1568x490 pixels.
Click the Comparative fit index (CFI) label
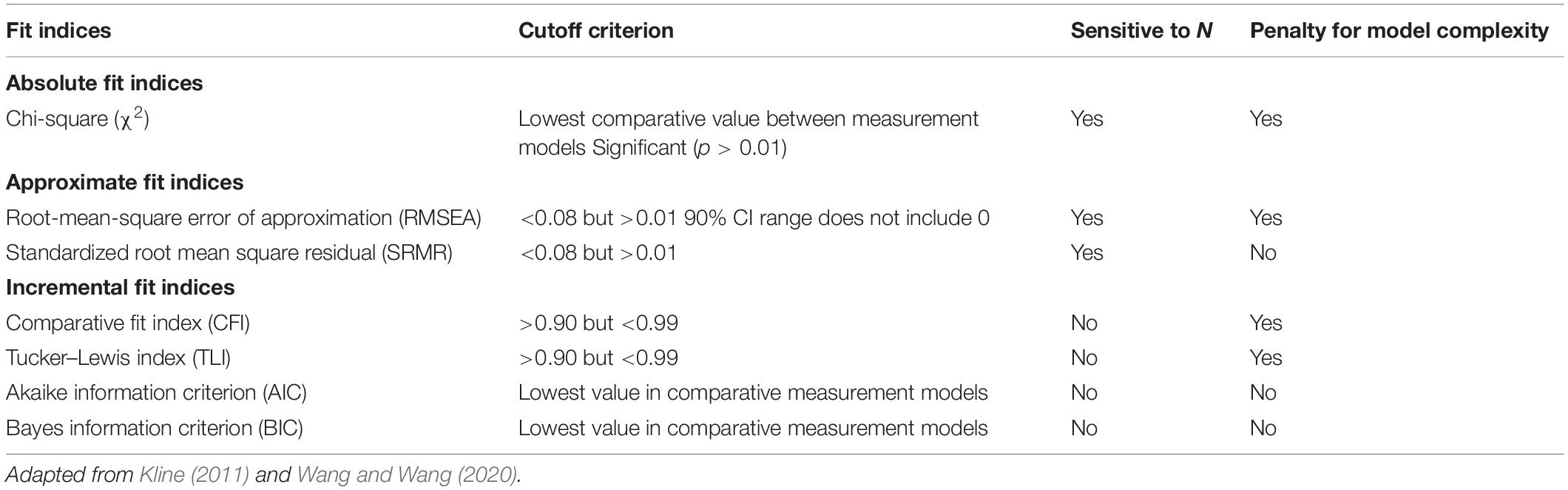pos(128,323)
